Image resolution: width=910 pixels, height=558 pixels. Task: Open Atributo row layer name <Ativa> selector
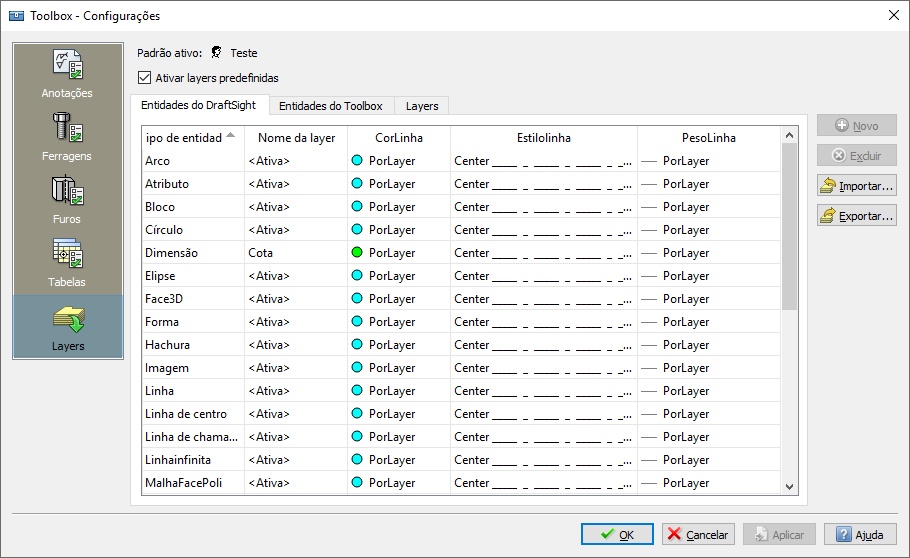click(296, 184)
